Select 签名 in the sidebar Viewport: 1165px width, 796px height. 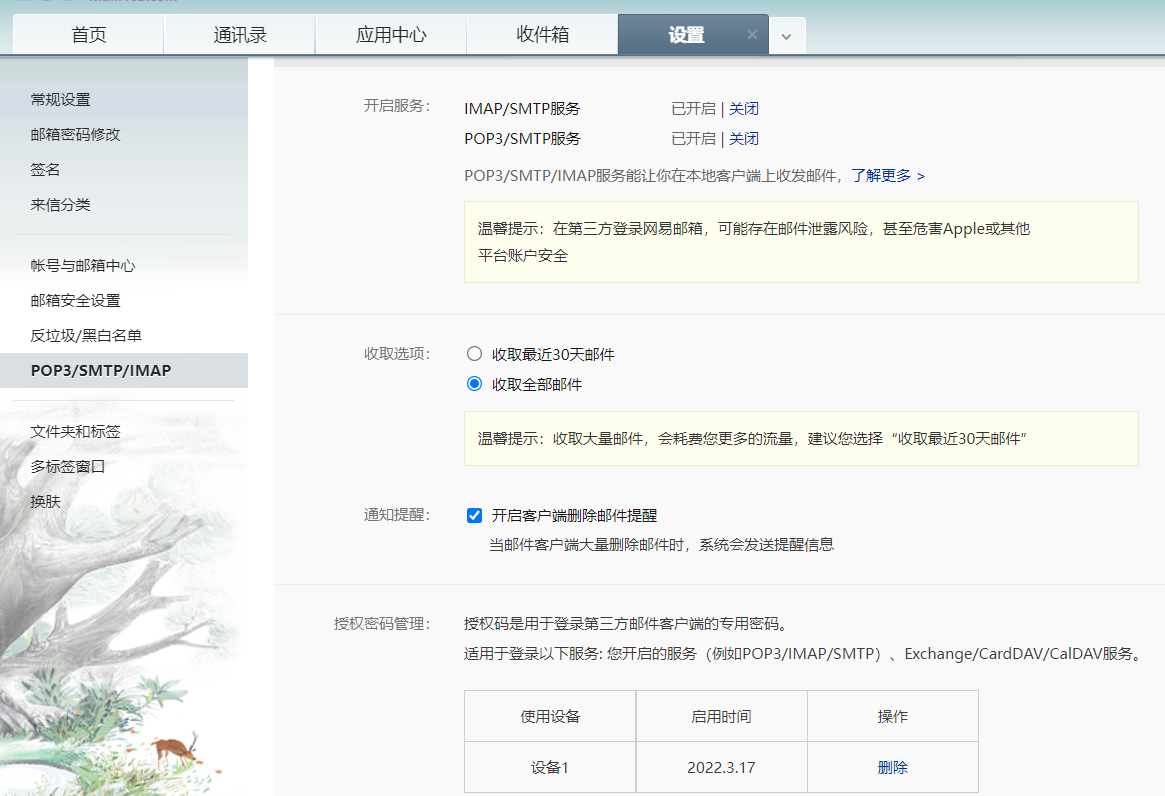(45, 169)
